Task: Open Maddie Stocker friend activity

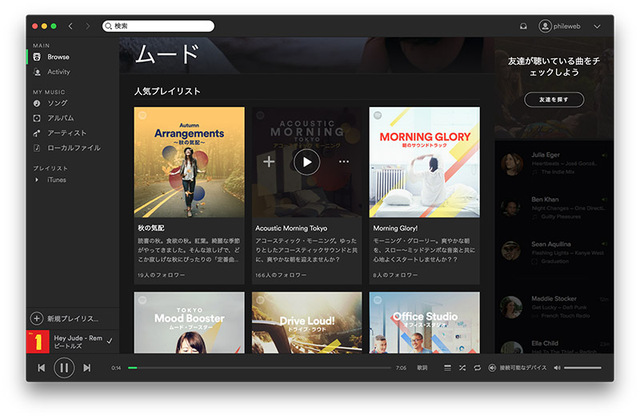Action: click(x=554, y=307)
